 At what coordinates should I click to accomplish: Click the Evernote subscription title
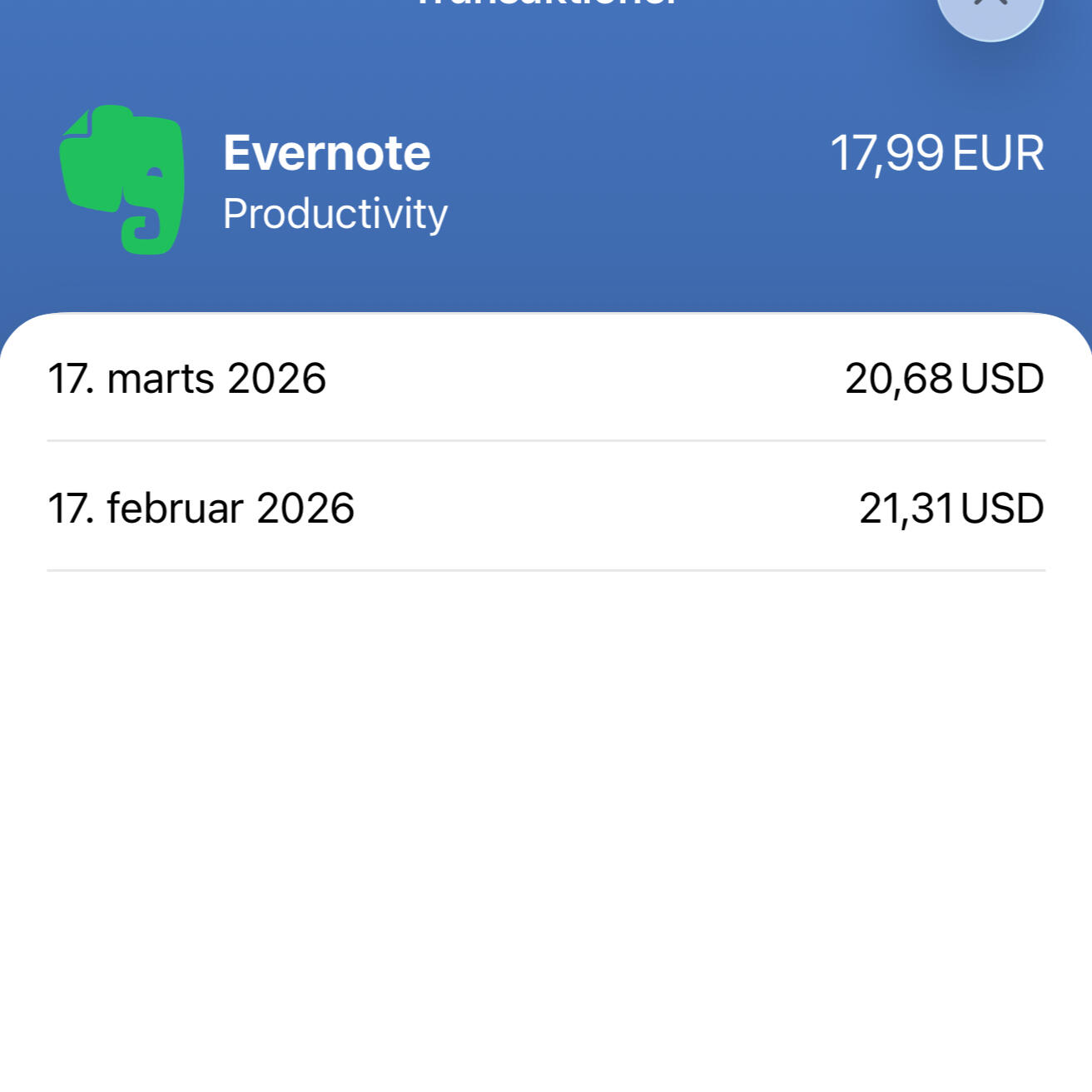326,153
